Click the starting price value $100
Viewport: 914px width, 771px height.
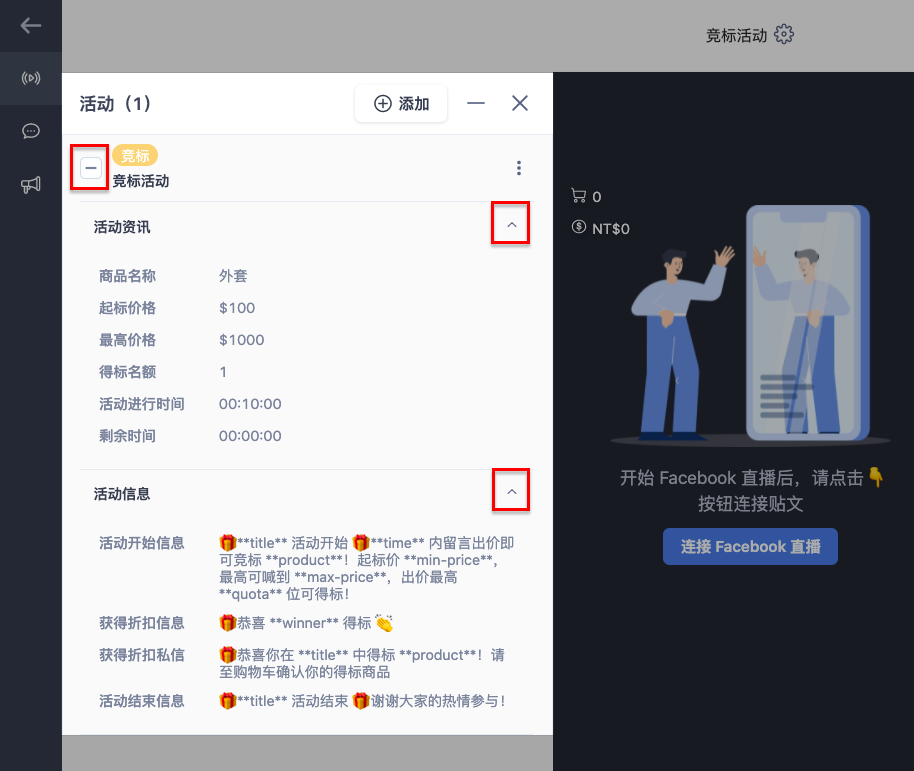coord(237,308)
